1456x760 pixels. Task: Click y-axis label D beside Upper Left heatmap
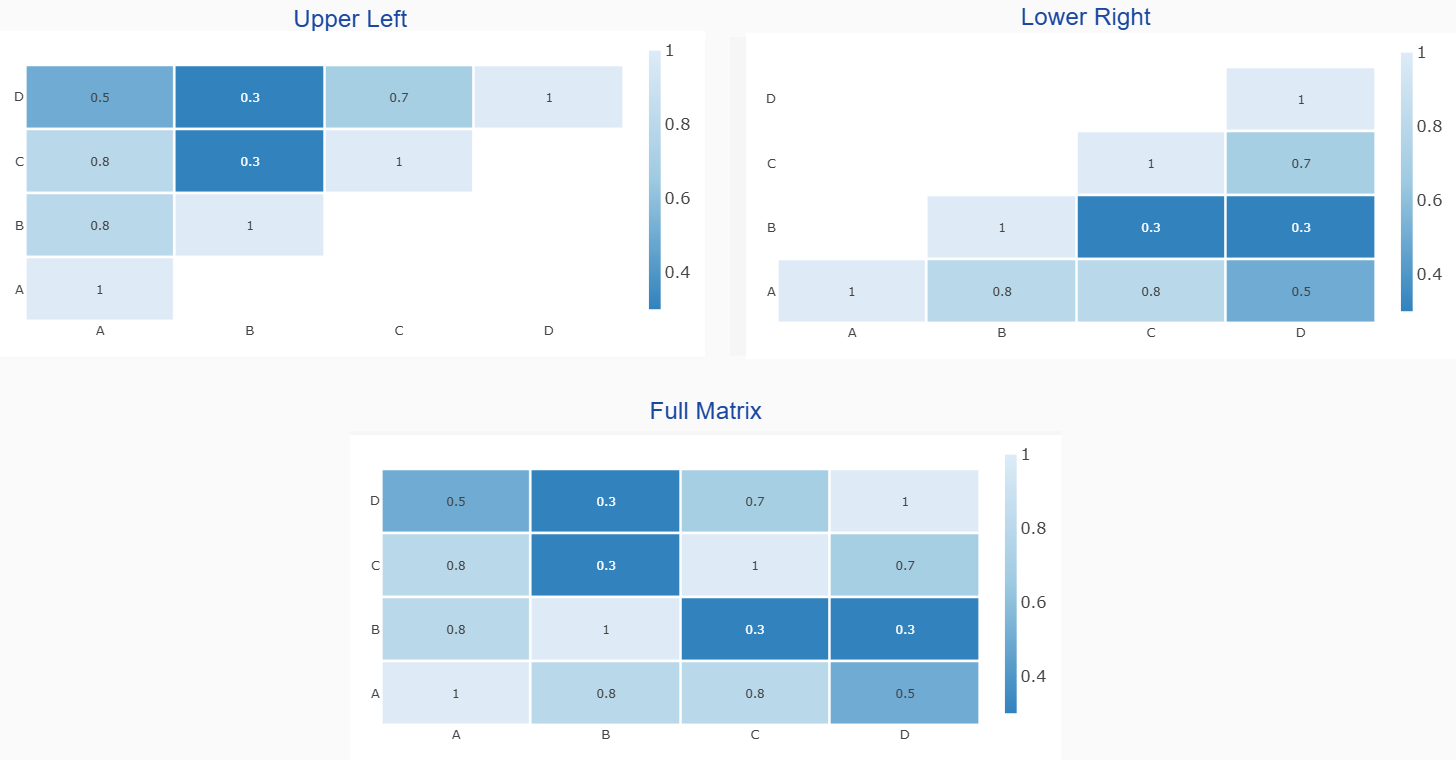coord(18,97)
